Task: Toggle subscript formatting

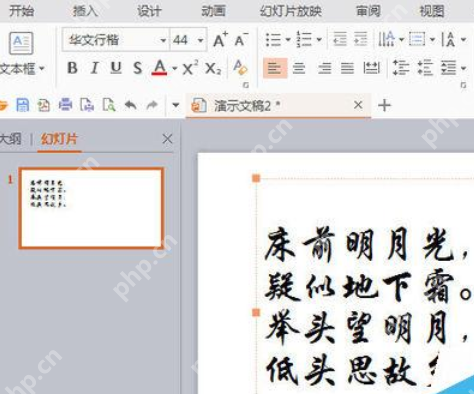Action: (213, 69)
